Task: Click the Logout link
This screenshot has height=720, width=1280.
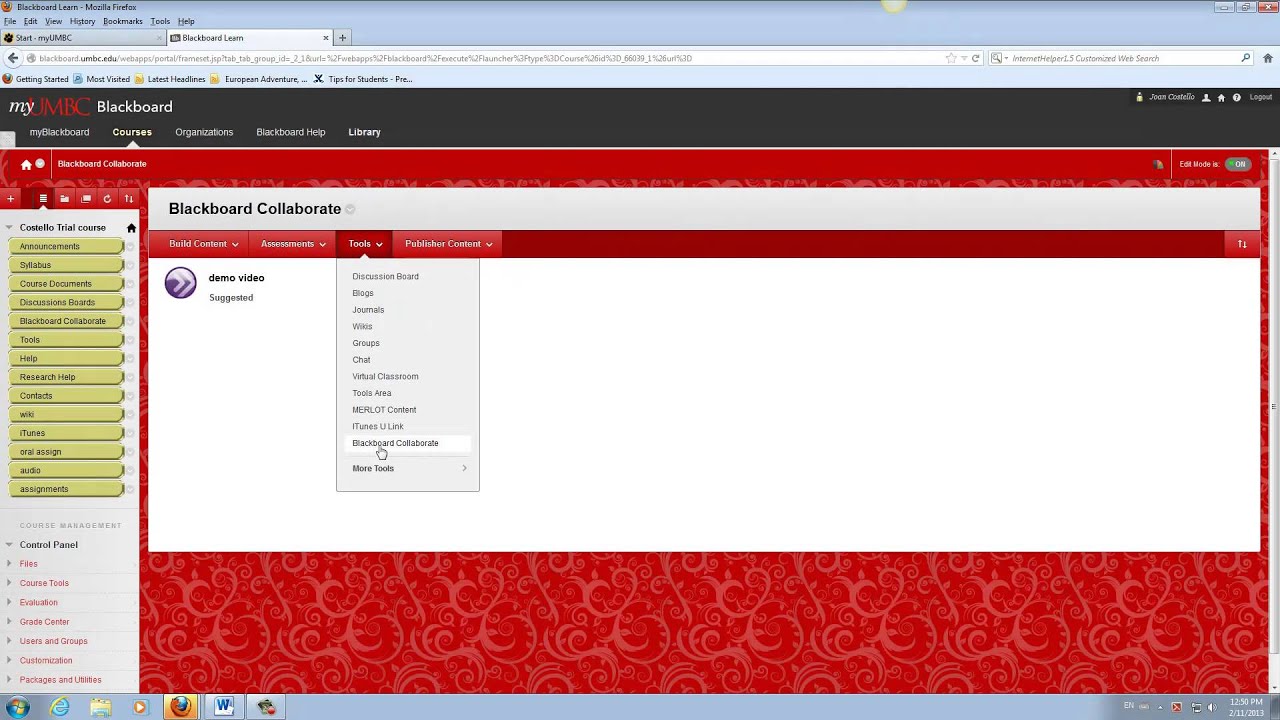Action: 1261,97
